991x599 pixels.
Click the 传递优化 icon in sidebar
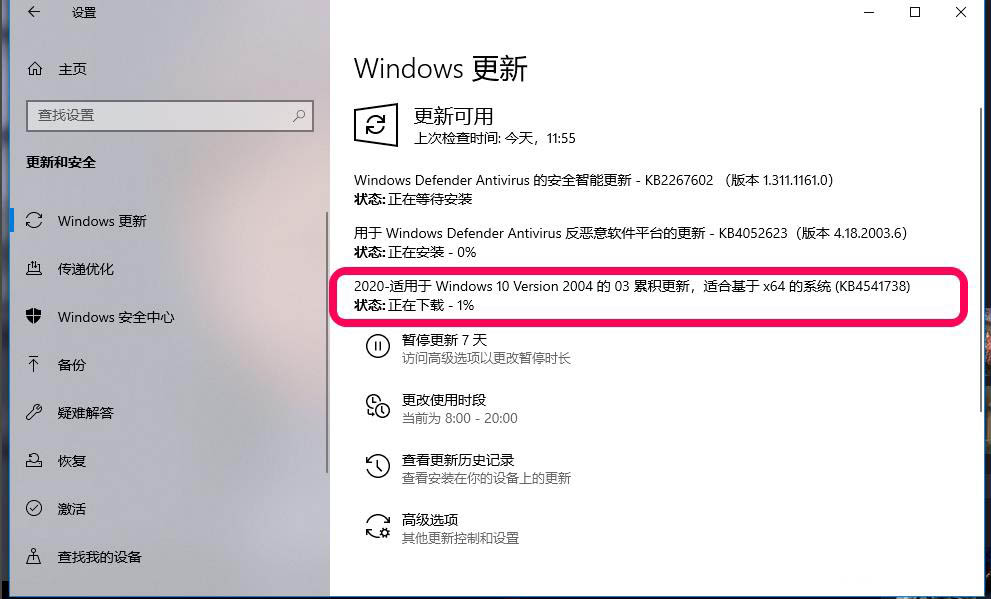34,269
